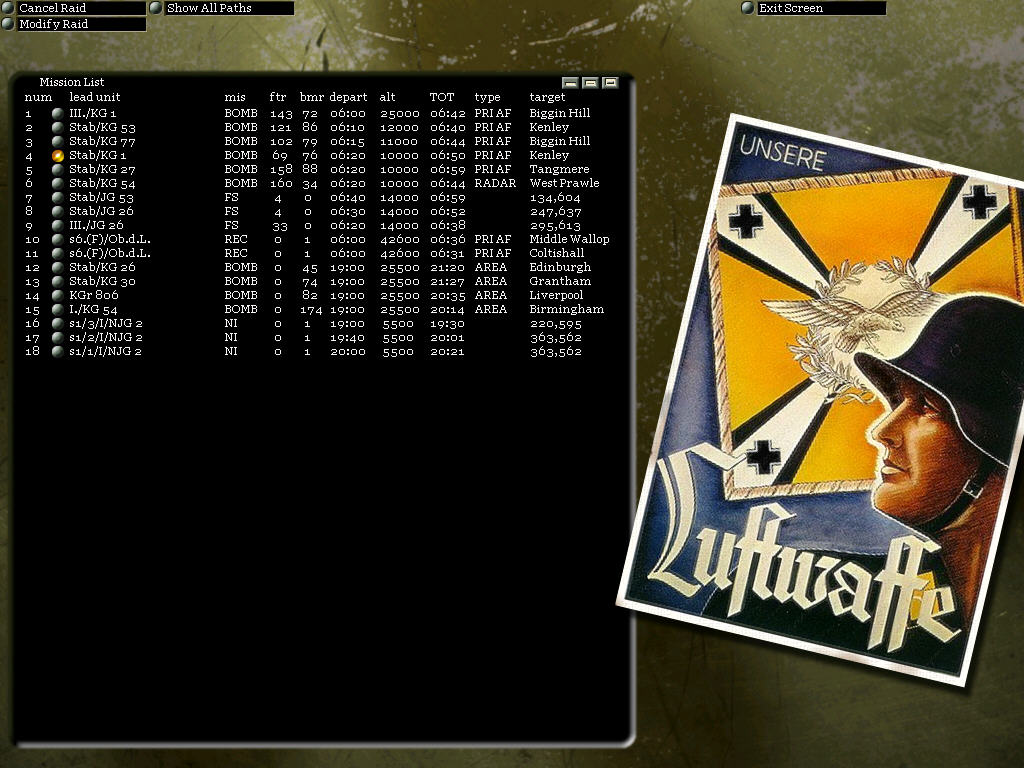Click the 'TOT' column header
1024x768 pixels.
point(441,97)
